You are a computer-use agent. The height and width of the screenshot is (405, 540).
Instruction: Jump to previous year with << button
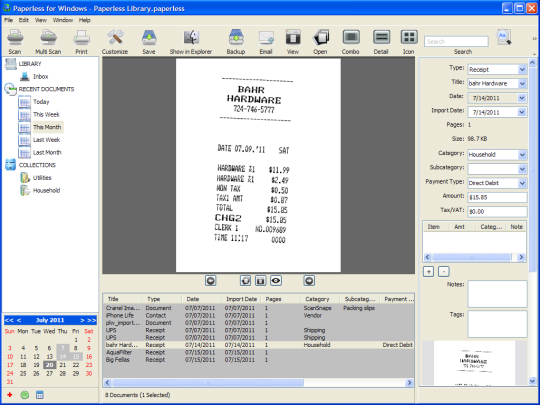[x=9, y=320]
